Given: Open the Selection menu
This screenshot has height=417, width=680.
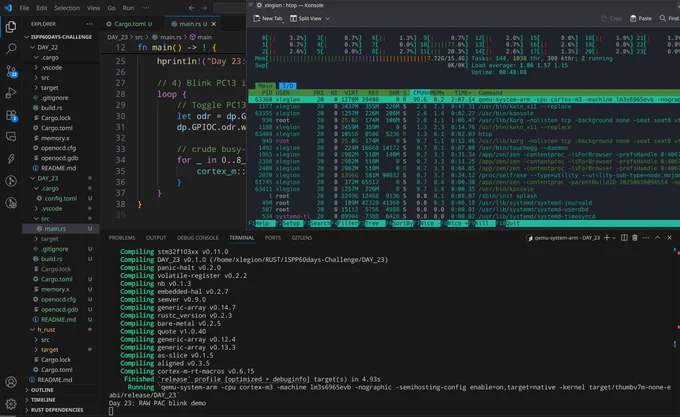Looking at the screenshot, I should click(67, 8).
